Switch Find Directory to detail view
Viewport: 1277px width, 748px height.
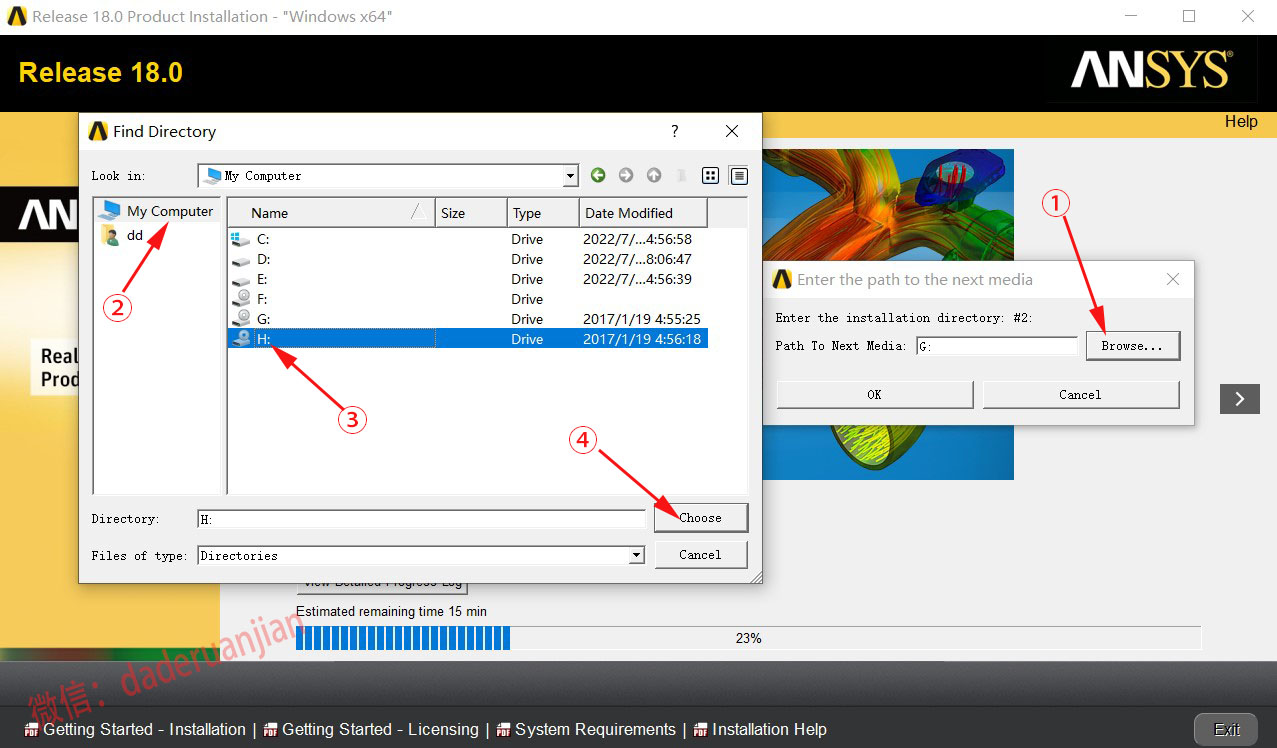[739, 175]
